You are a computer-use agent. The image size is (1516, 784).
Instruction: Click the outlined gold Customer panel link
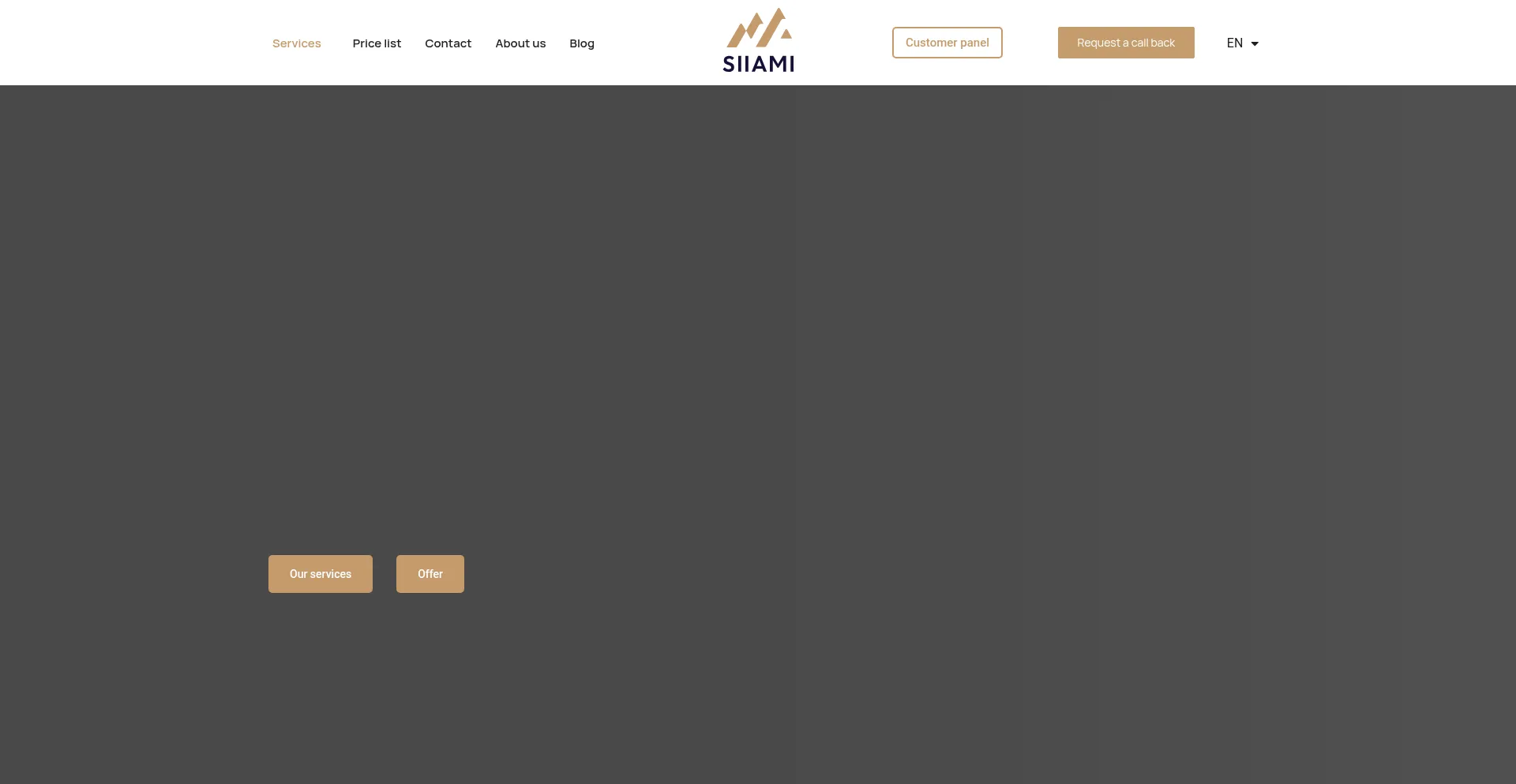pyautogui.click(x=947, y=43)
